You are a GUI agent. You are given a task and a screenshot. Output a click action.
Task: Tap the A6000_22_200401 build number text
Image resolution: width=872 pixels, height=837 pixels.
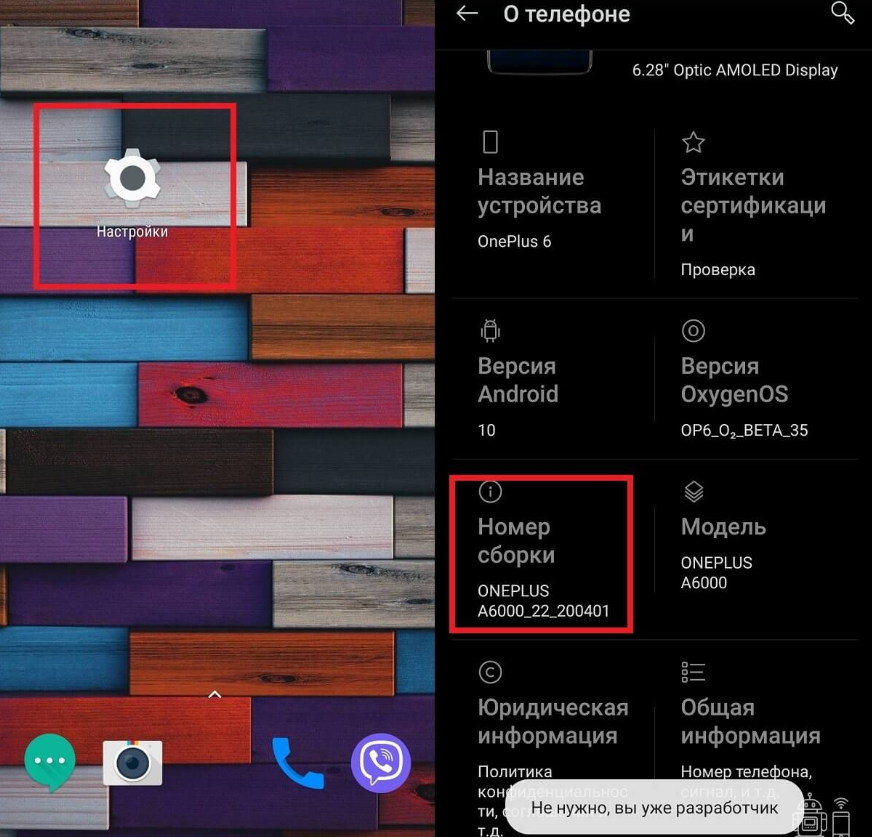pos(543,611)
